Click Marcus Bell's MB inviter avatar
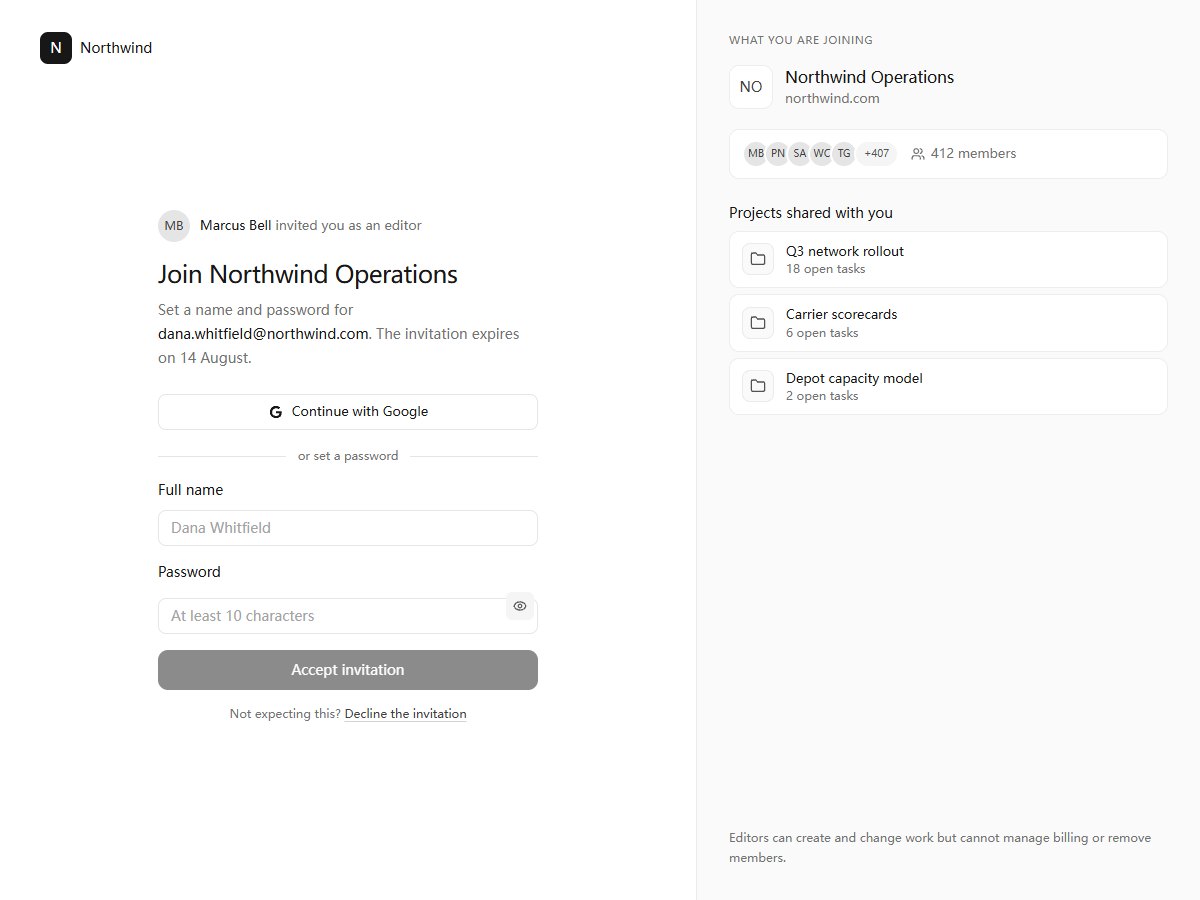The image size is (1200, 900). pos(174,226)
